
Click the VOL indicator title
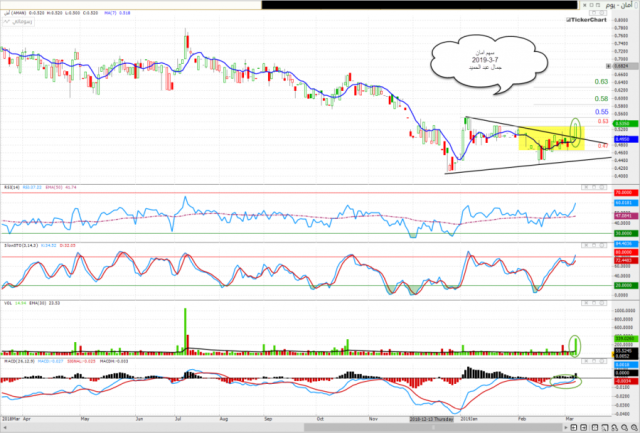pyautogui.click(x=8, y=303)
